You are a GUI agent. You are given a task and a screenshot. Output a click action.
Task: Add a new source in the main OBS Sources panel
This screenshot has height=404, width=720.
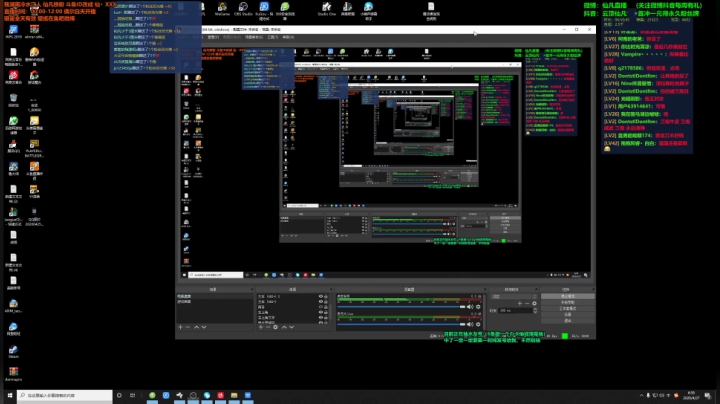(261, 327)
